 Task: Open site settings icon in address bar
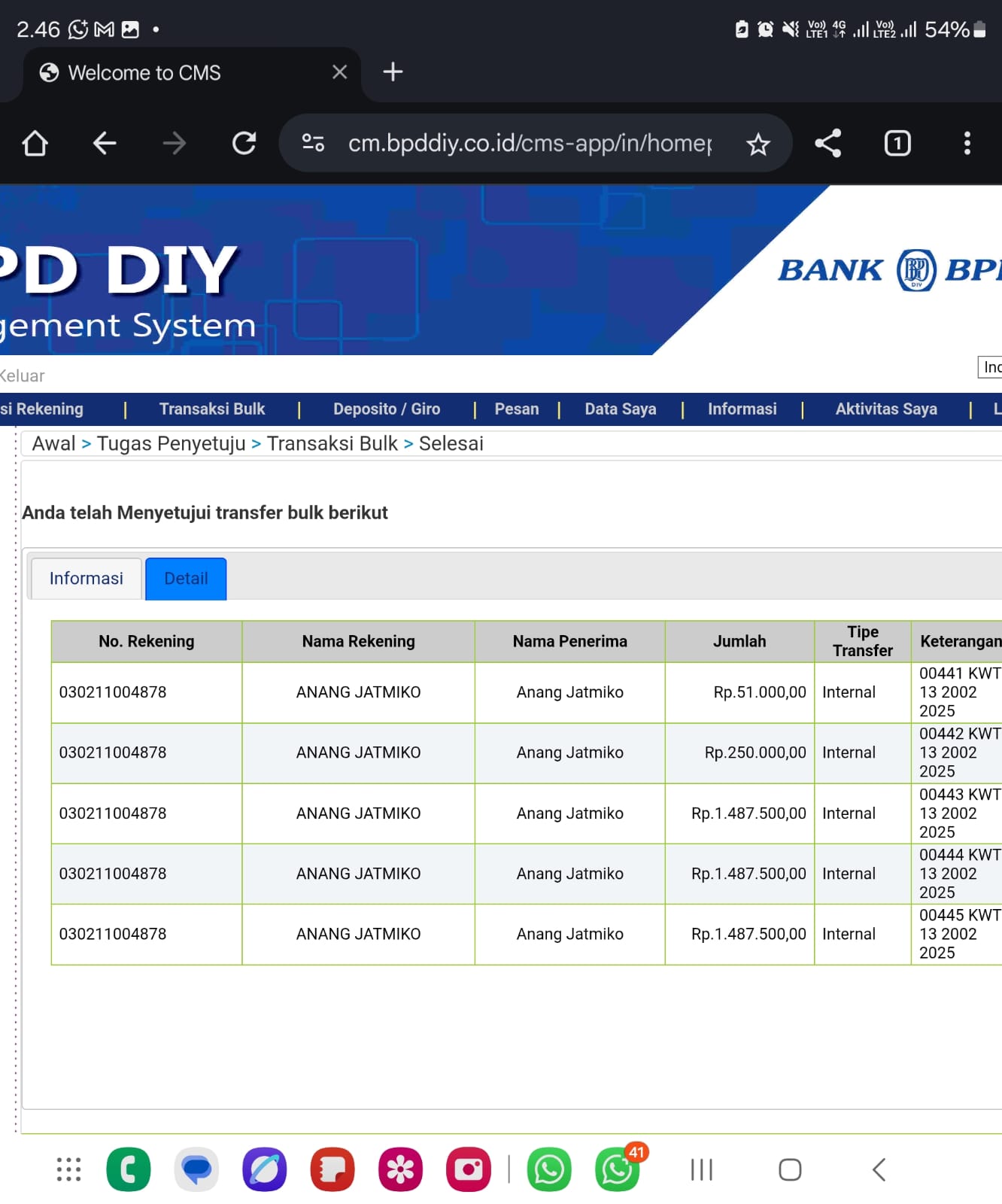pos(313,142)
